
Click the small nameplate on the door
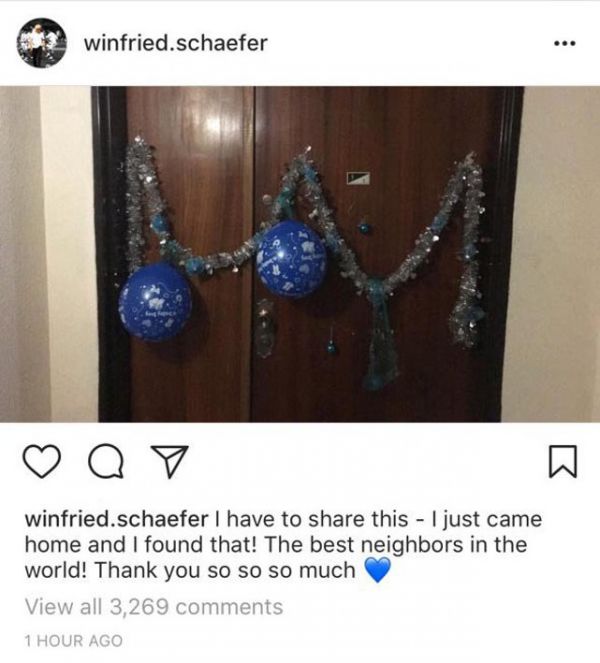coord(358,178)
